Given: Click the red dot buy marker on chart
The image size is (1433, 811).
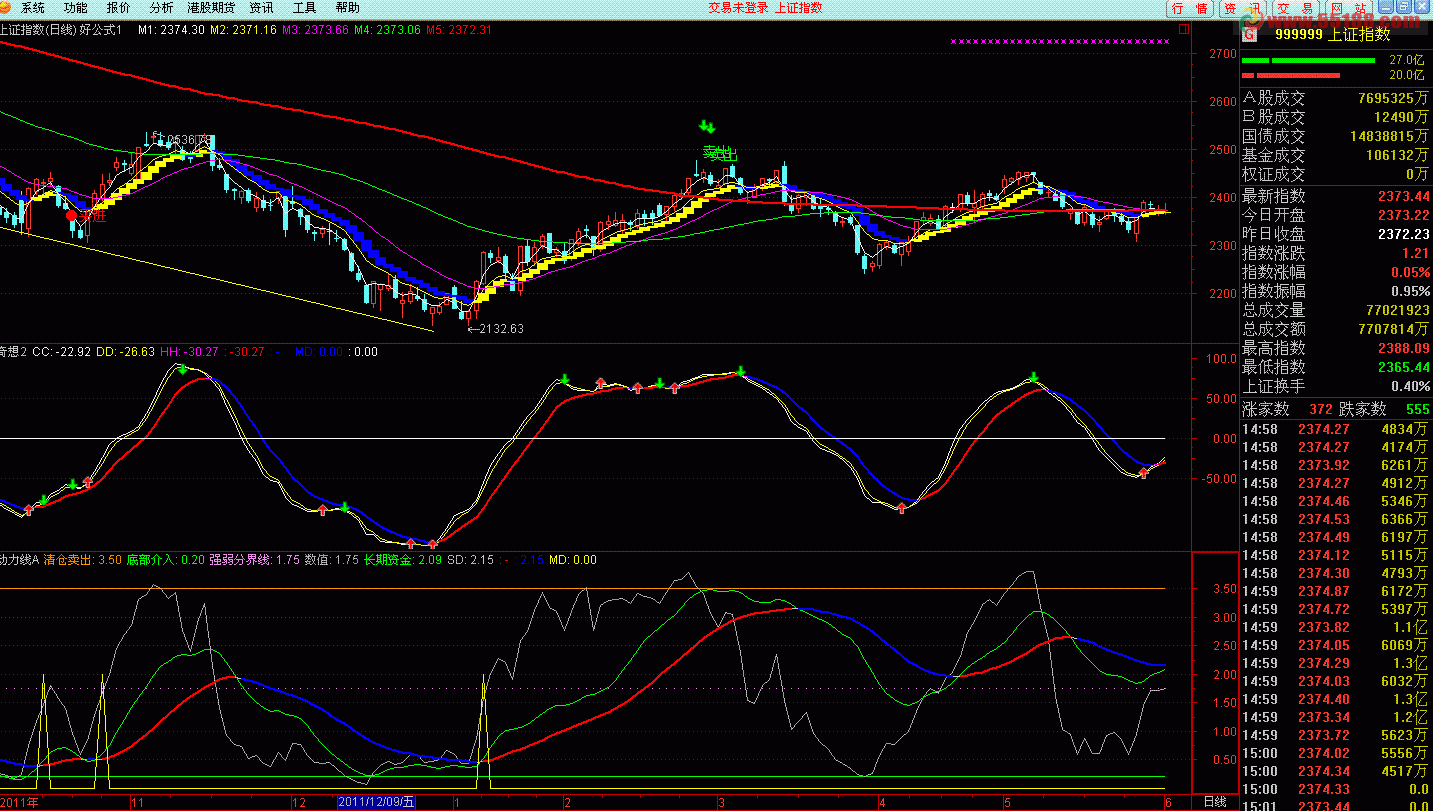Looking at the screenshot, I should click(70, 215).
